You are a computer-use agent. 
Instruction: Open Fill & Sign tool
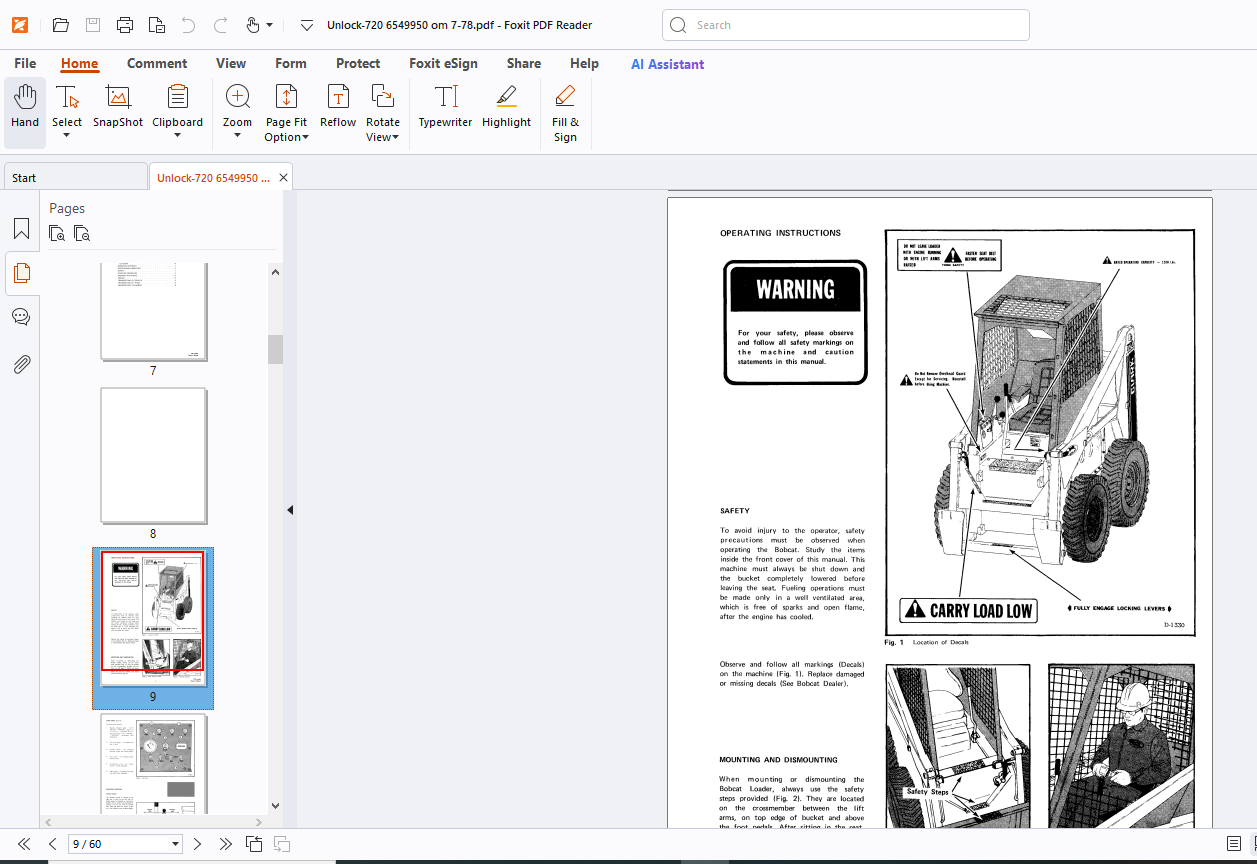[565, 113]
